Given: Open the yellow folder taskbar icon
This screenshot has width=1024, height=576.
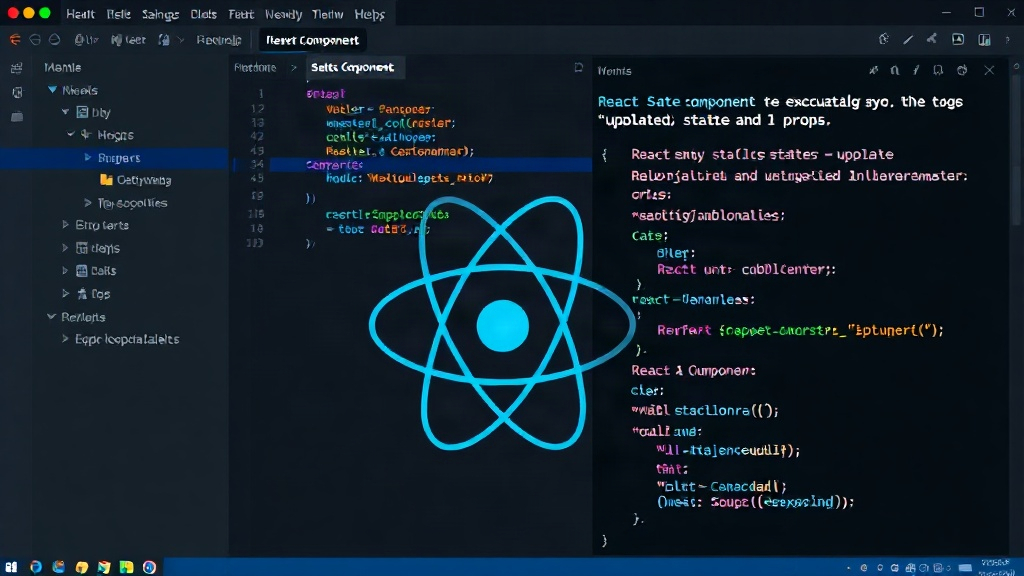Looking at the screenshot, I should tap(81, 567).
